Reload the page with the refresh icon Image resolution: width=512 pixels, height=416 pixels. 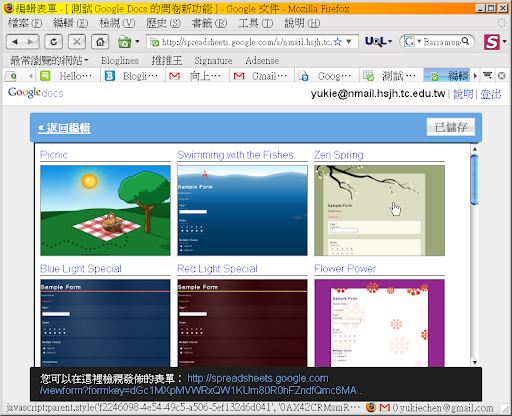click(53, 42)
